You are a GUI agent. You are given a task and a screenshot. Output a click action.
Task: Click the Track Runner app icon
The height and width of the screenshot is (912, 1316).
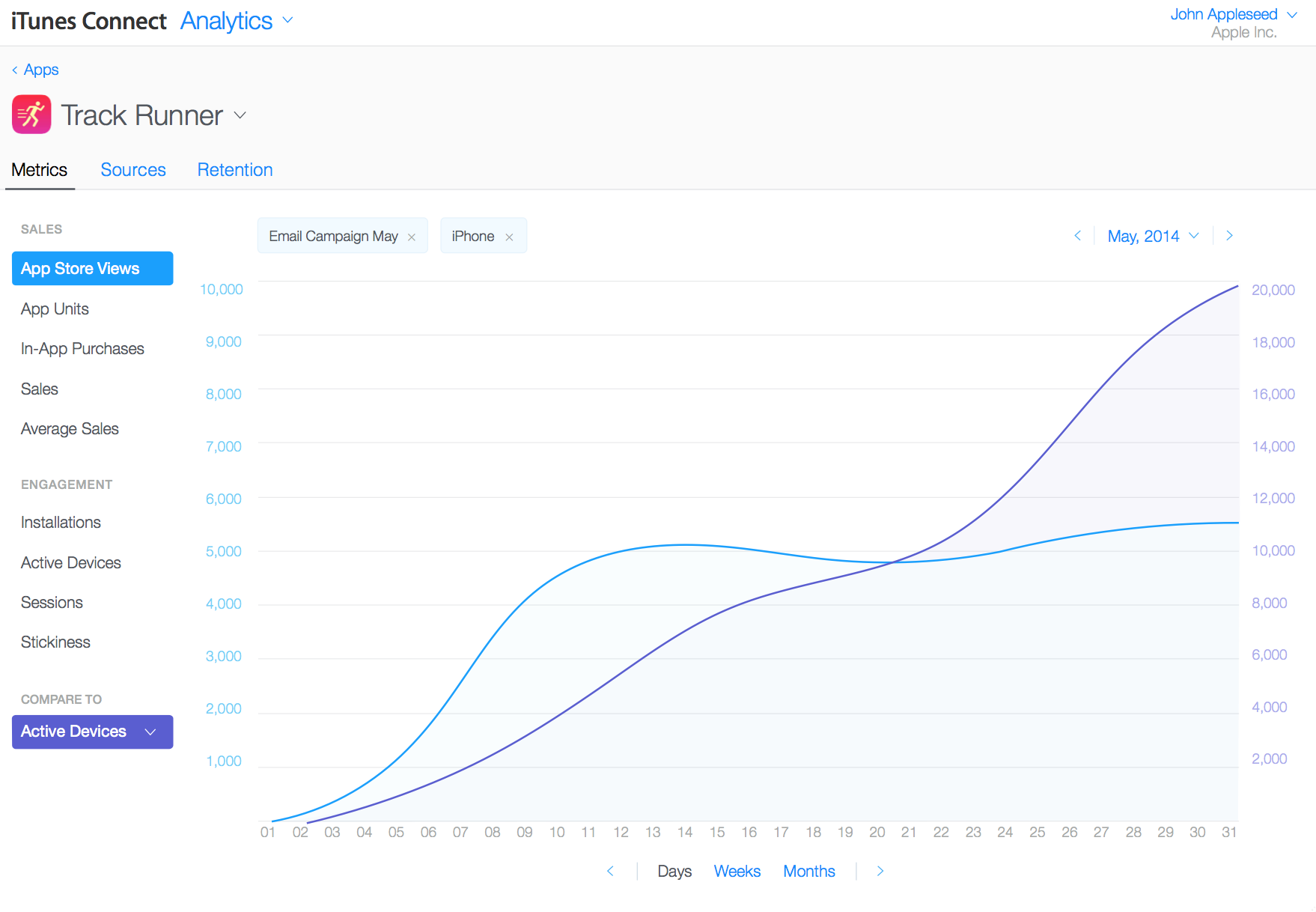tap(31, 115)
